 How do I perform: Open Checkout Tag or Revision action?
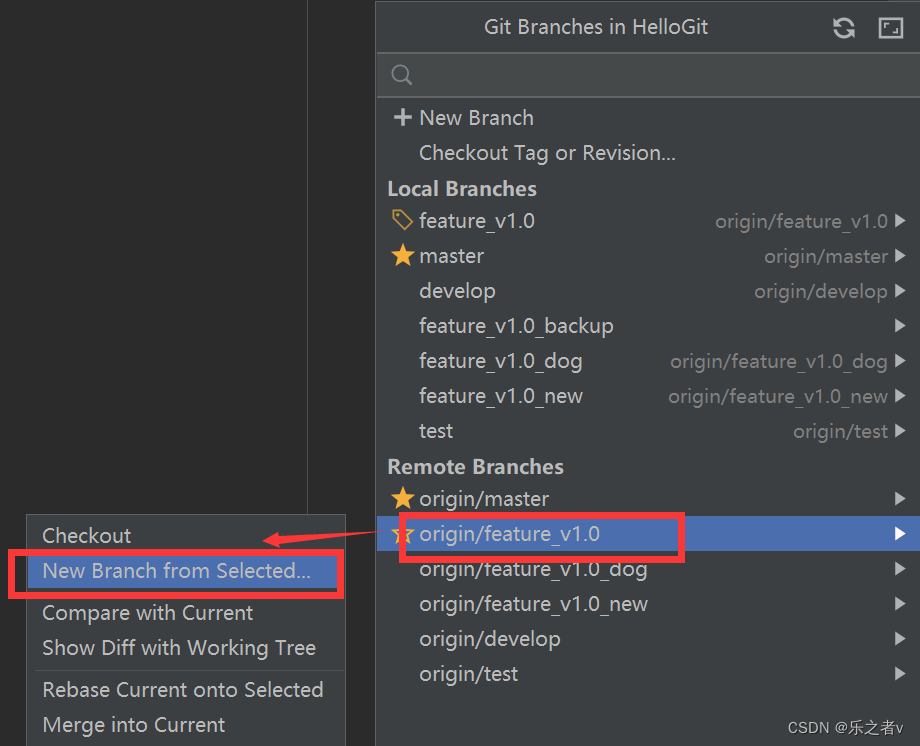(547, 153)
